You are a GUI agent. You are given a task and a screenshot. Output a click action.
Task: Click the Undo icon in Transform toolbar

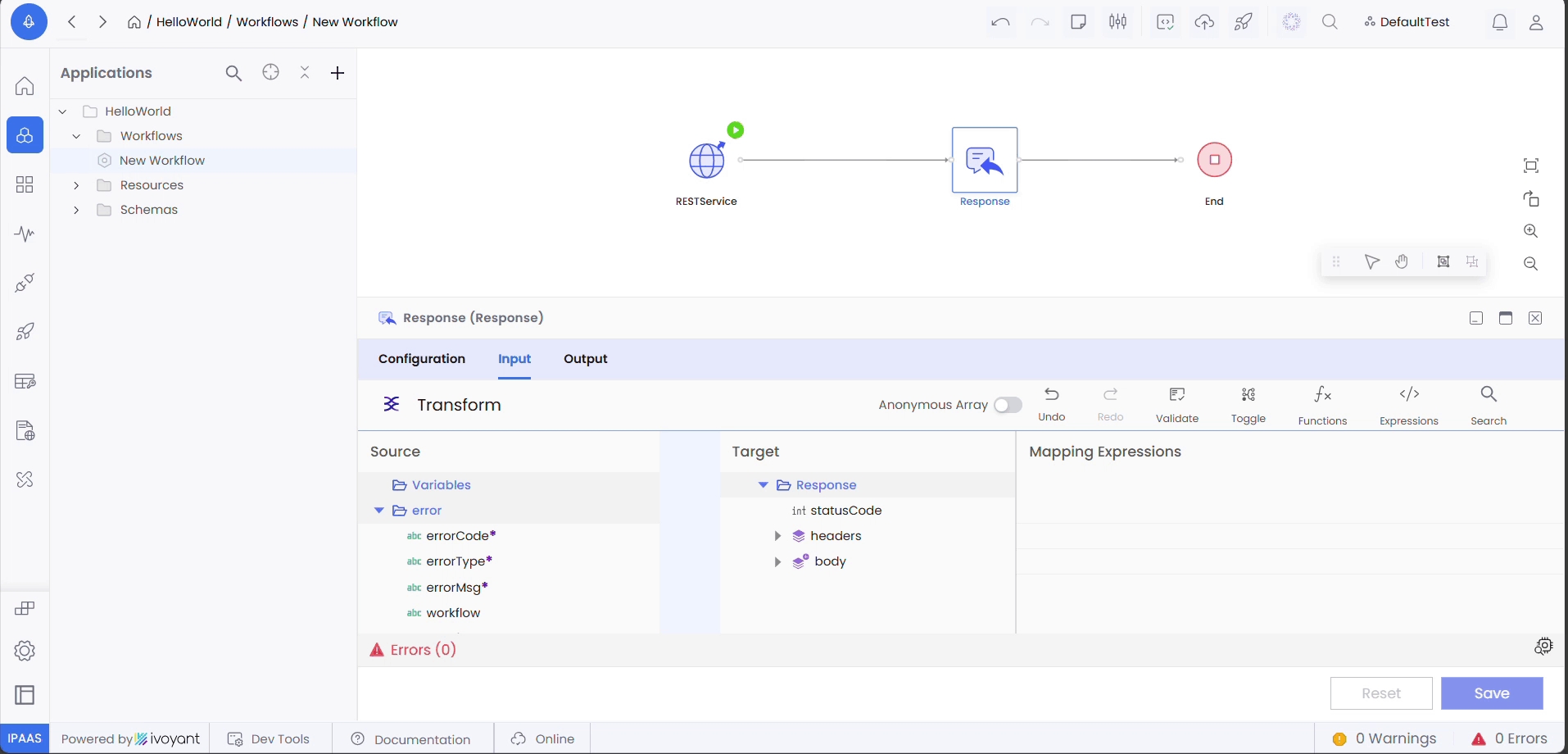coord(1052,395)
